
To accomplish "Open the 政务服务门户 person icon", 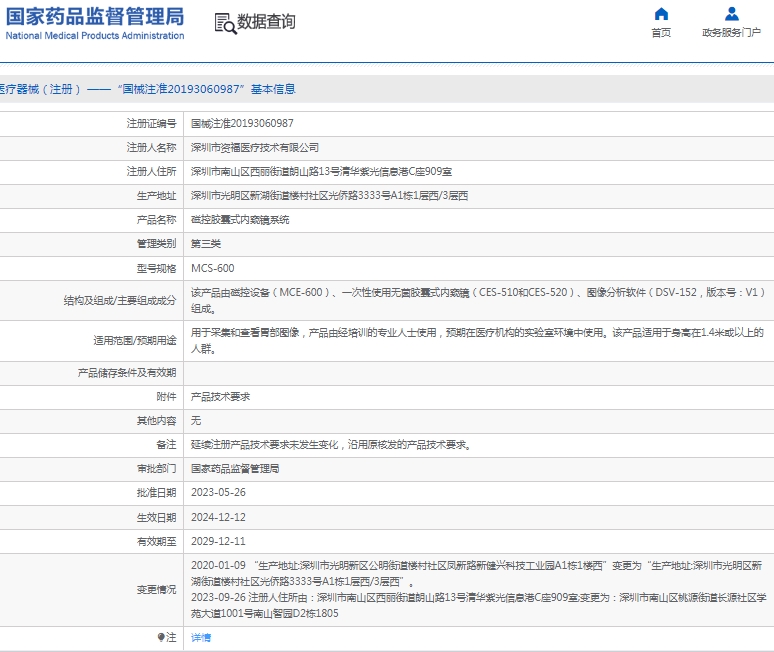I will click(732, 14).
